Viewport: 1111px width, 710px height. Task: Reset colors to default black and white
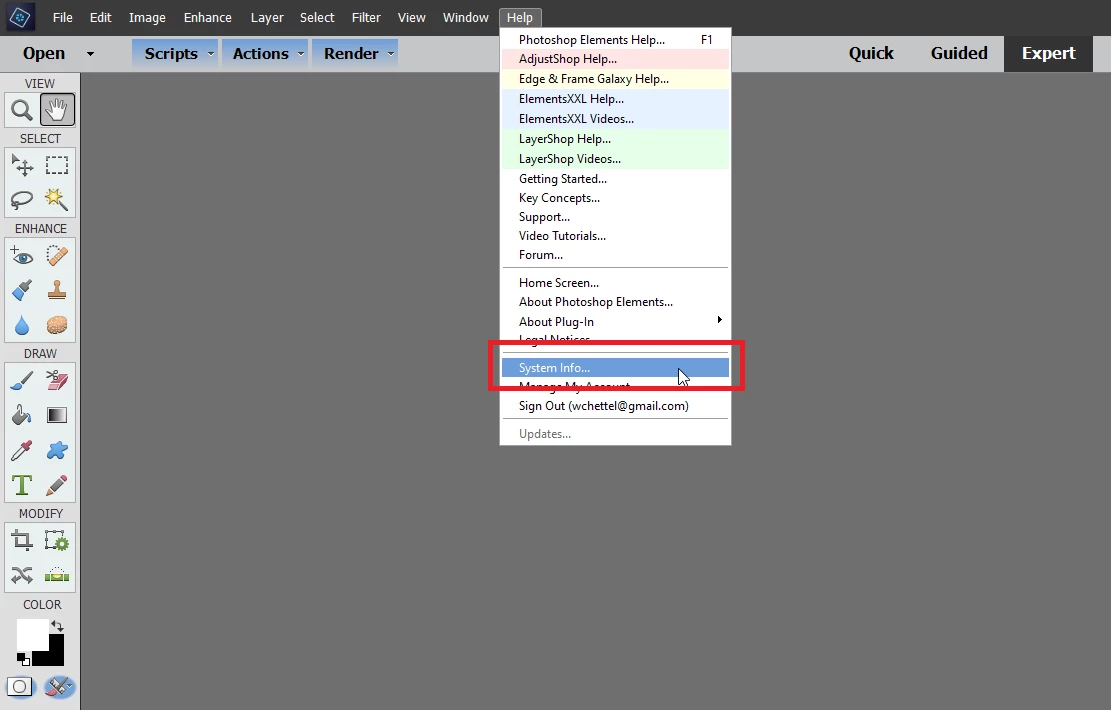[x=23, y=660]
